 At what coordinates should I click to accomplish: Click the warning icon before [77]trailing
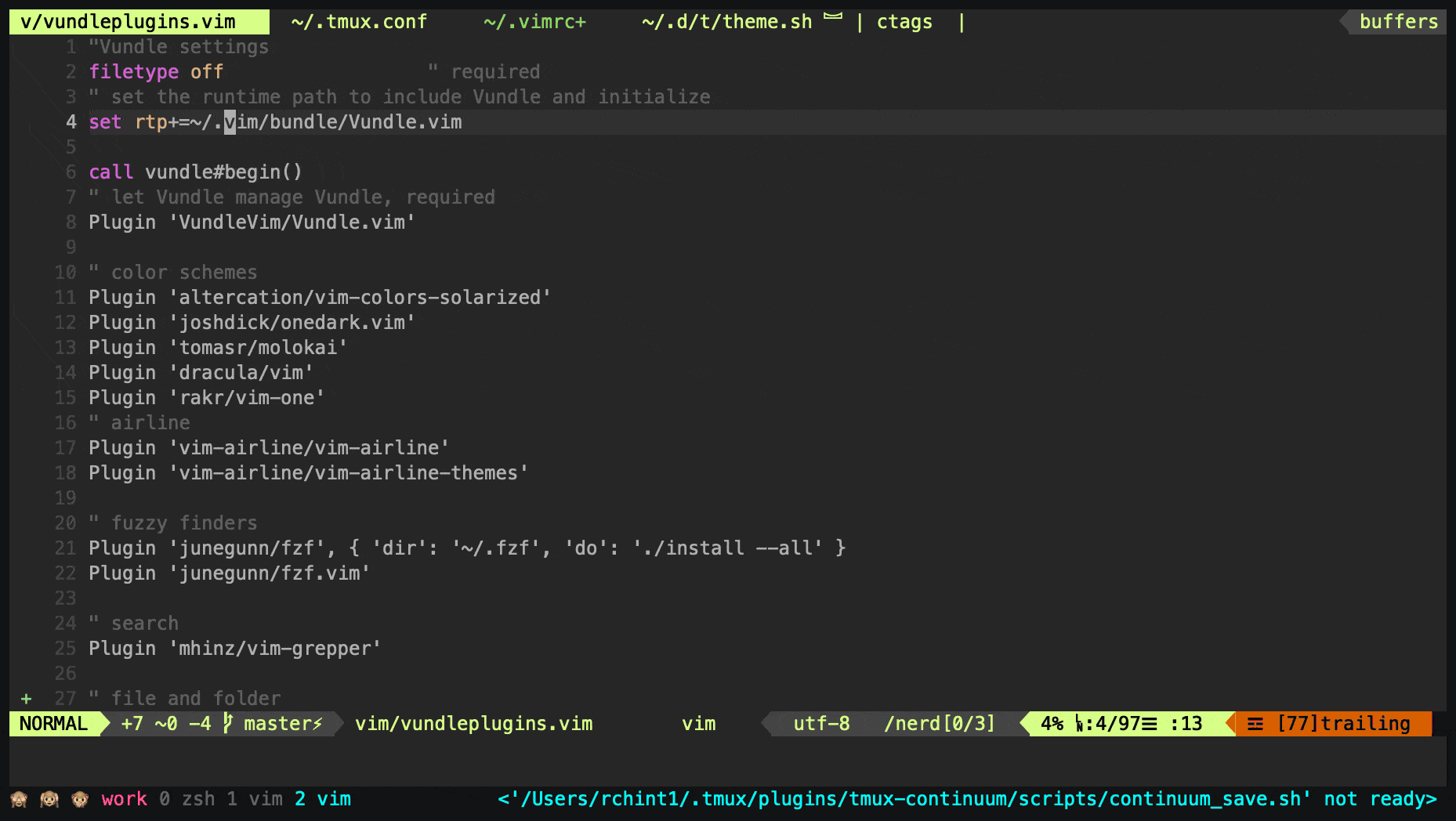point(1255,724)
